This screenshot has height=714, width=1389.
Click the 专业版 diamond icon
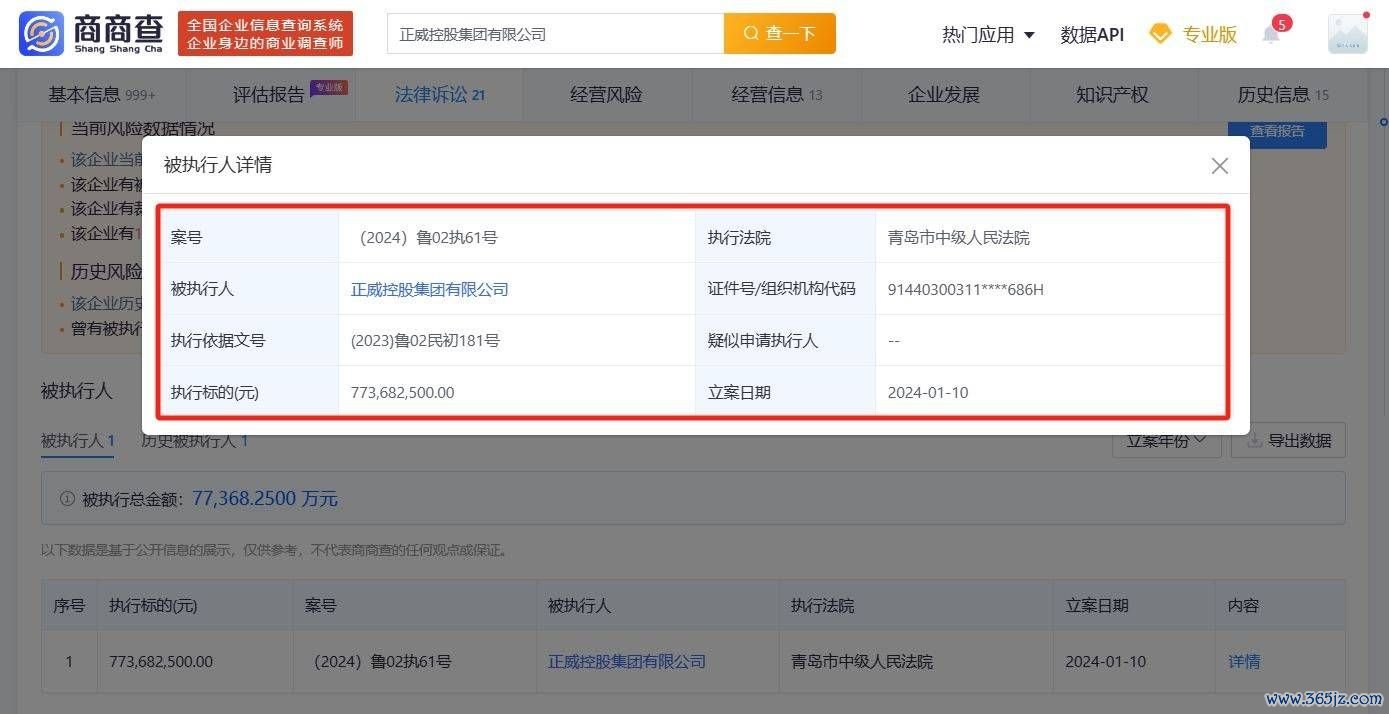[1160, 34]
